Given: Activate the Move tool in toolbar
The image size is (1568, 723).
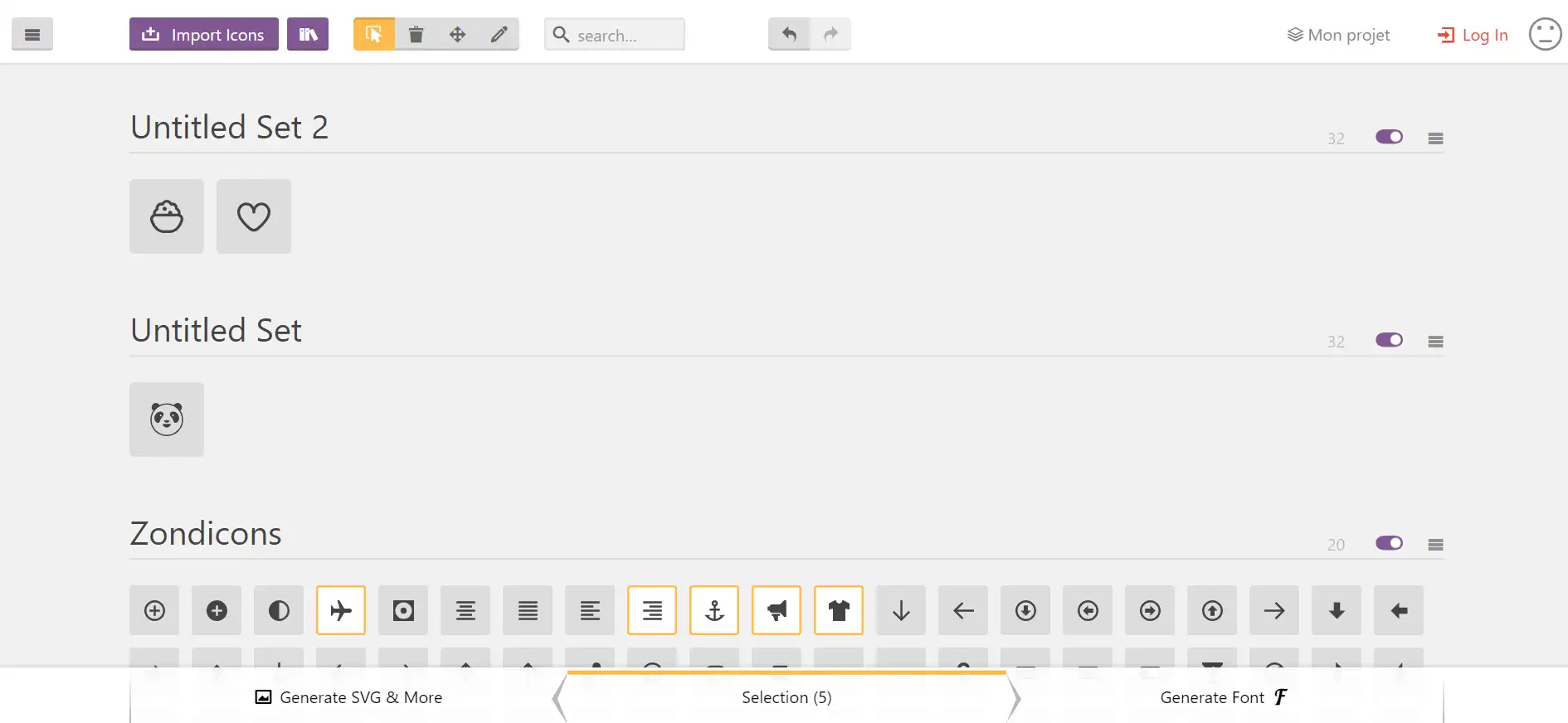Looking at the screenshot, I should pyautogui.click(x=457, y=35).
